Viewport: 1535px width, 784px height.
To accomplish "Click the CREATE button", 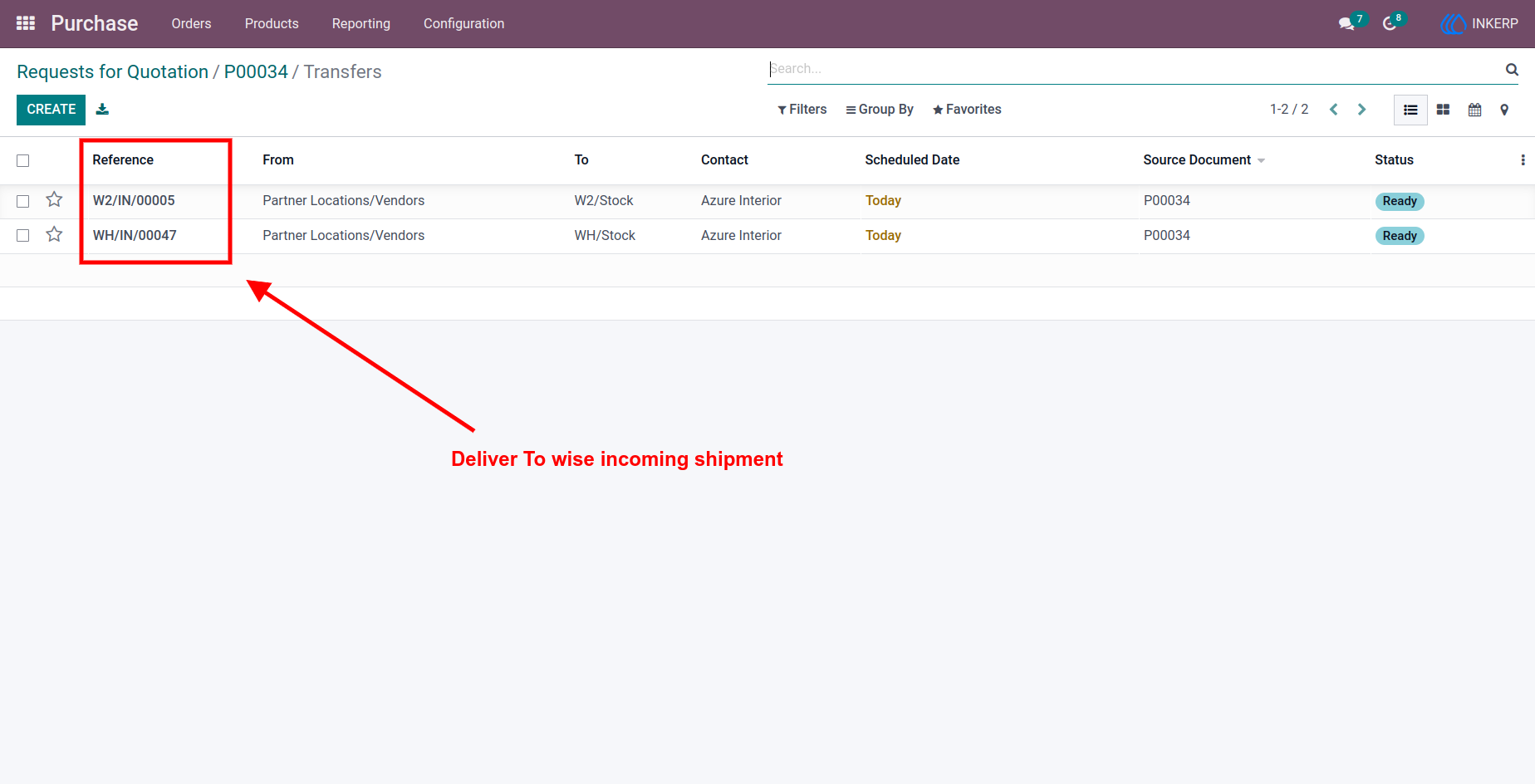I will [x=51, y=110].
